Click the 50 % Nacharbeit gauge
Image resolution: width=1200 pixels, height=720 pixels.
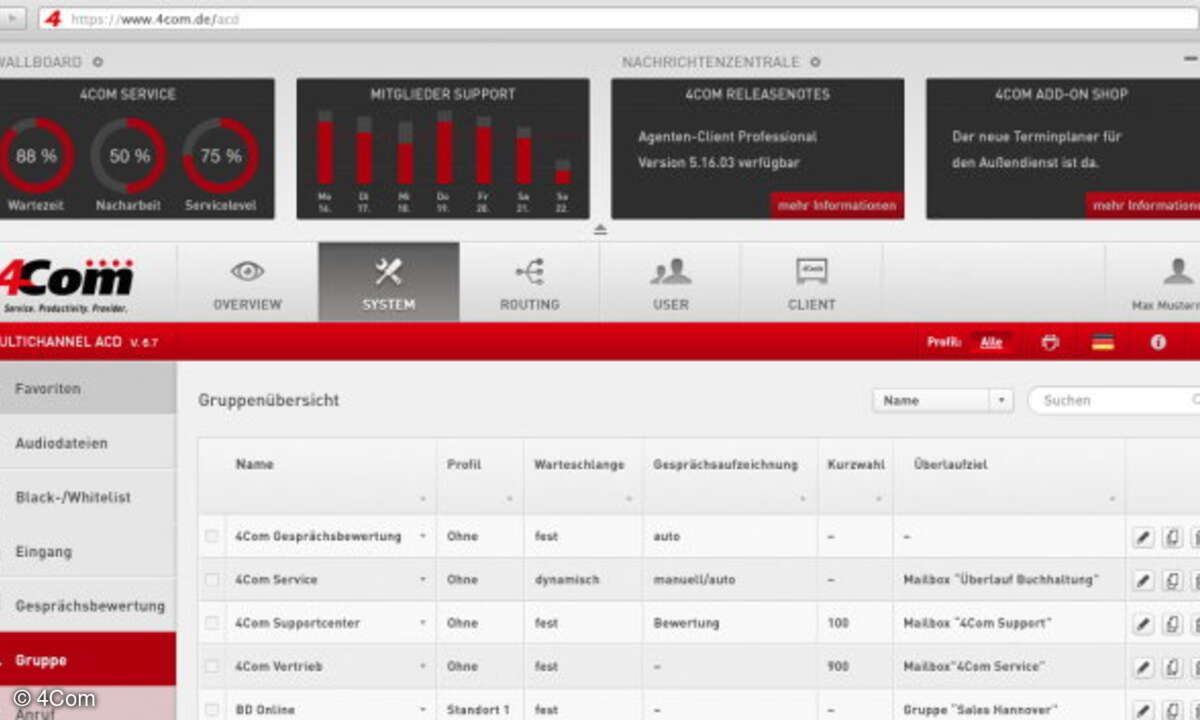(129, 156)
